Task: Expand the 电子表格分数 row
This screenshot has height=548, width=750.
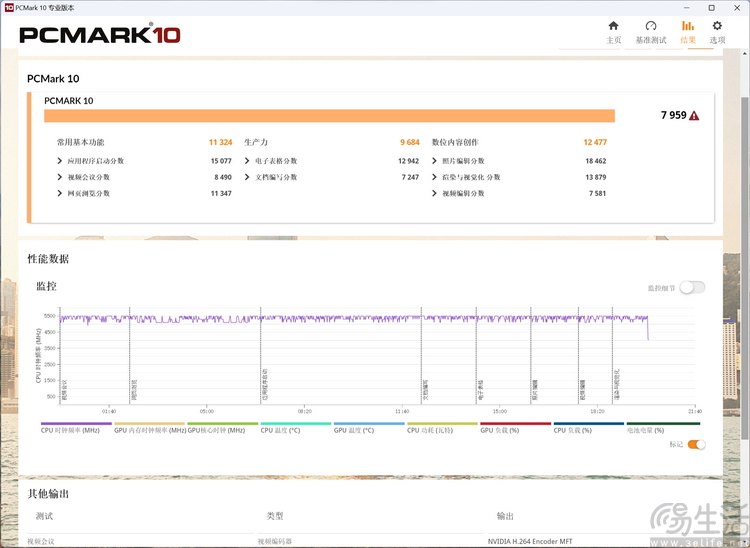Action: point(247,161)
